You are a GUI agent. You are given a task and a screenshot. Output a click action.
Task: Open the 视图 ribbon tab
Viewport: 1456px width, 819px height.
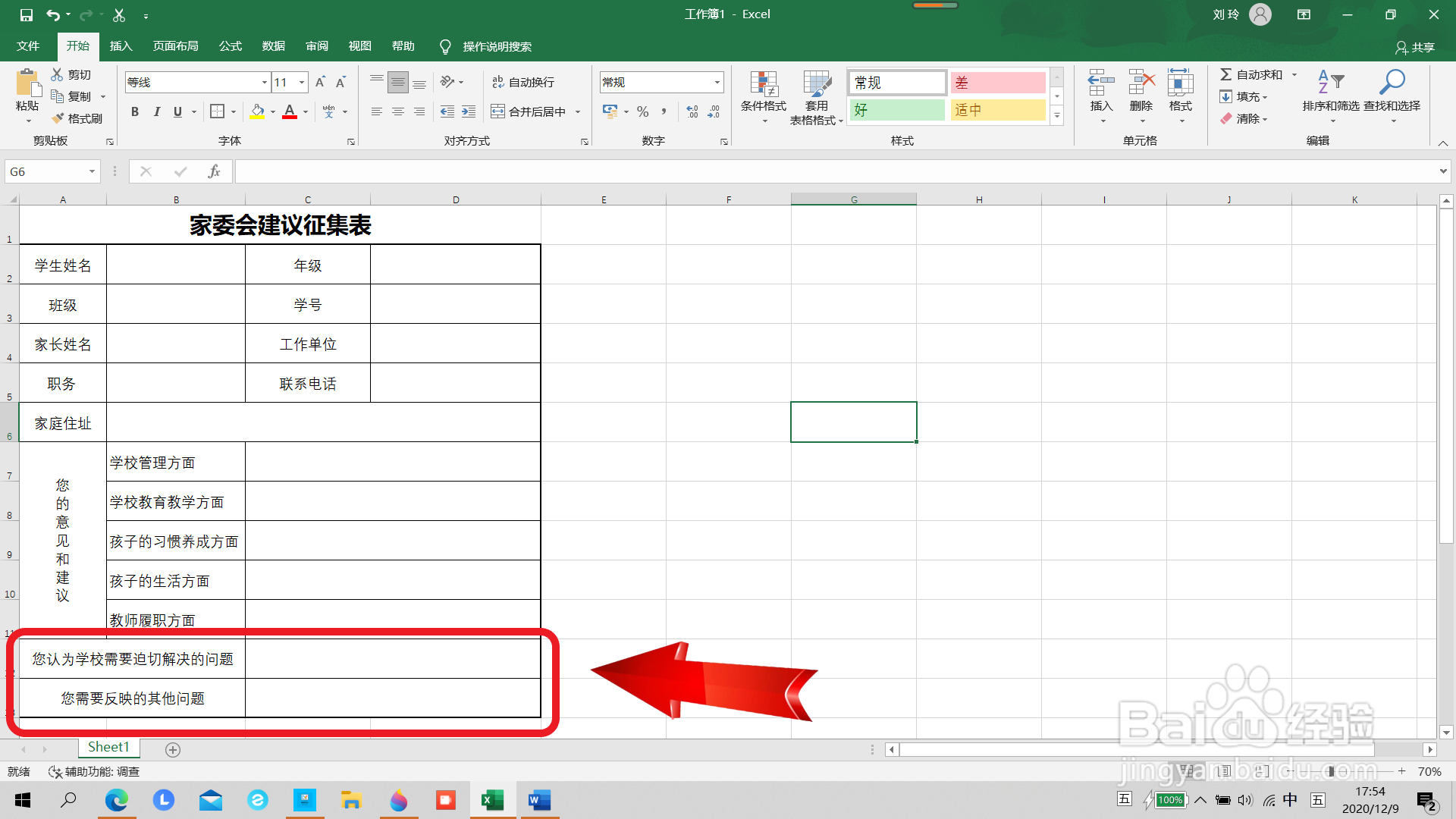point(360,46)
